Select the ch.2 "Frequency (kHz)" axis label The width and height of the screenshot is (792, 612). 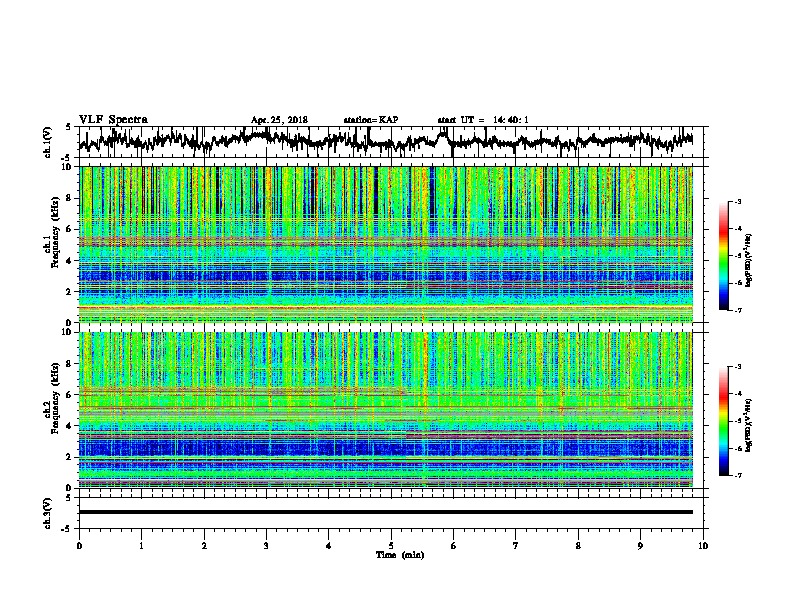55,398
